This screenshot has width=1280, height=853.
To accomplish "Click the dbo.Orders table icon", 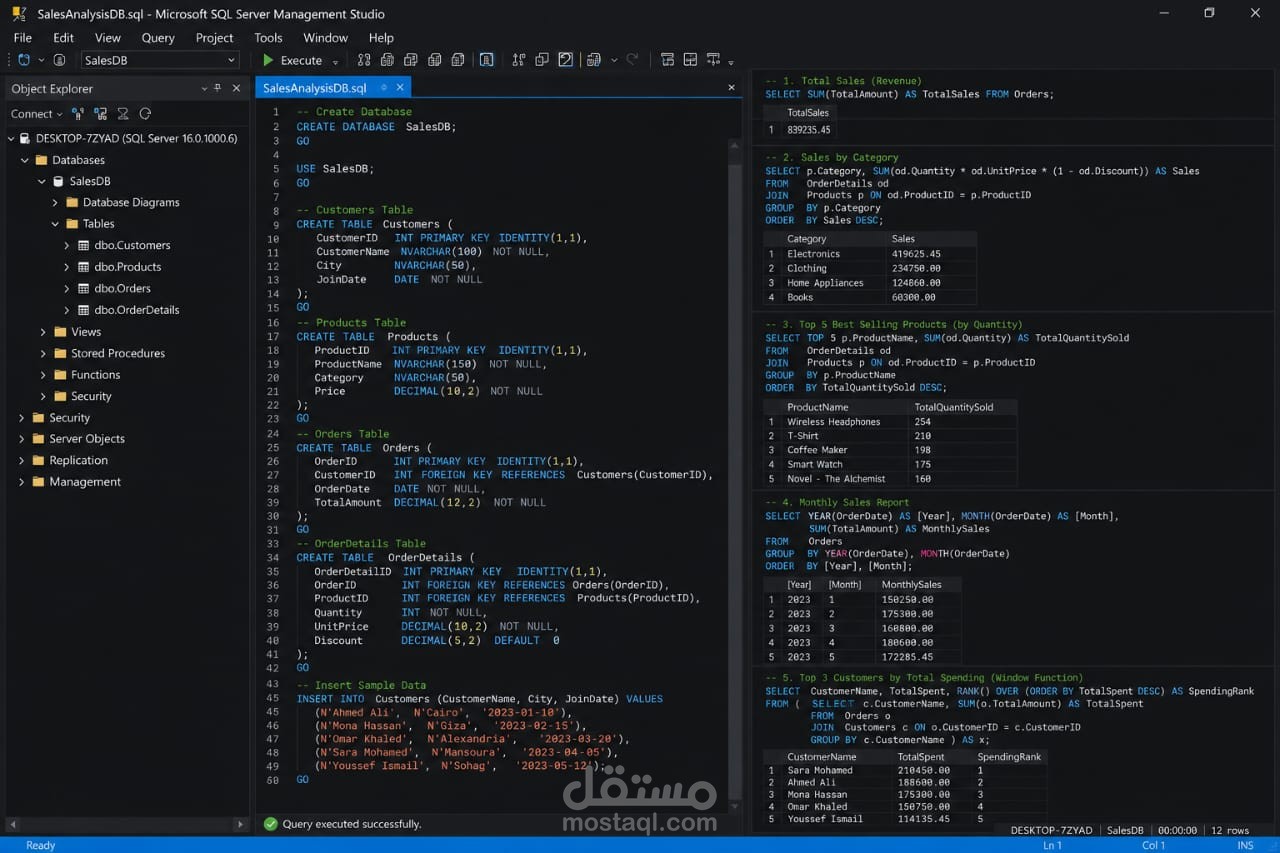I will click(x=83, y=288).
